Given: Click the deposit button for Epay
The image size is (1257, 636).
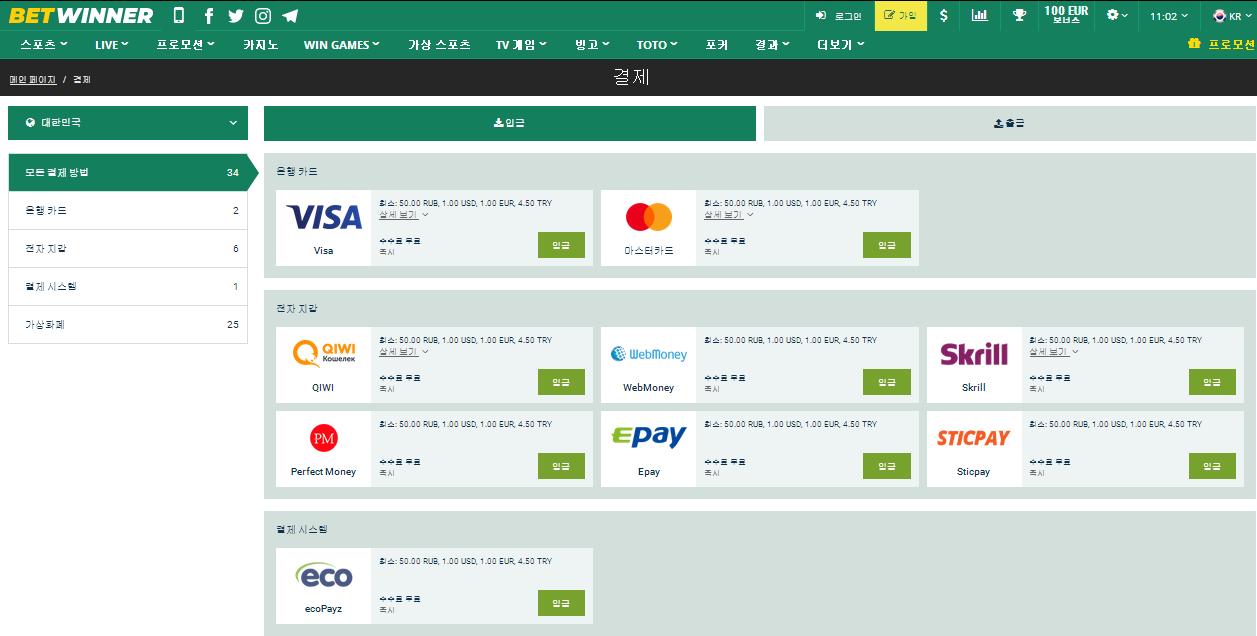Looking at the screenshot, I should pos(887,466).
